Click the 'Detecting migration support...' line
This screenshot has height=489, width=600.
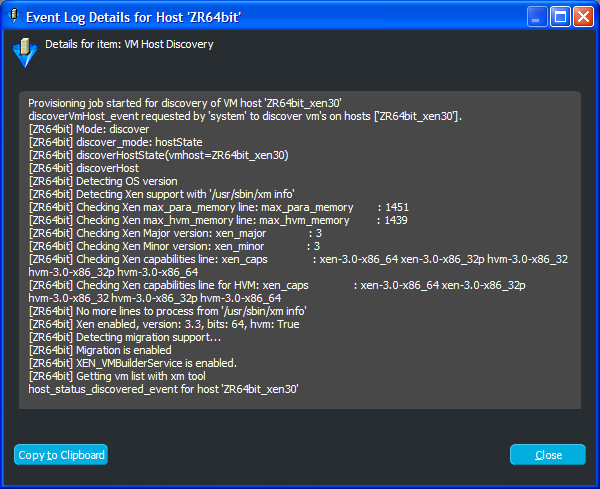tap(125, 337)
